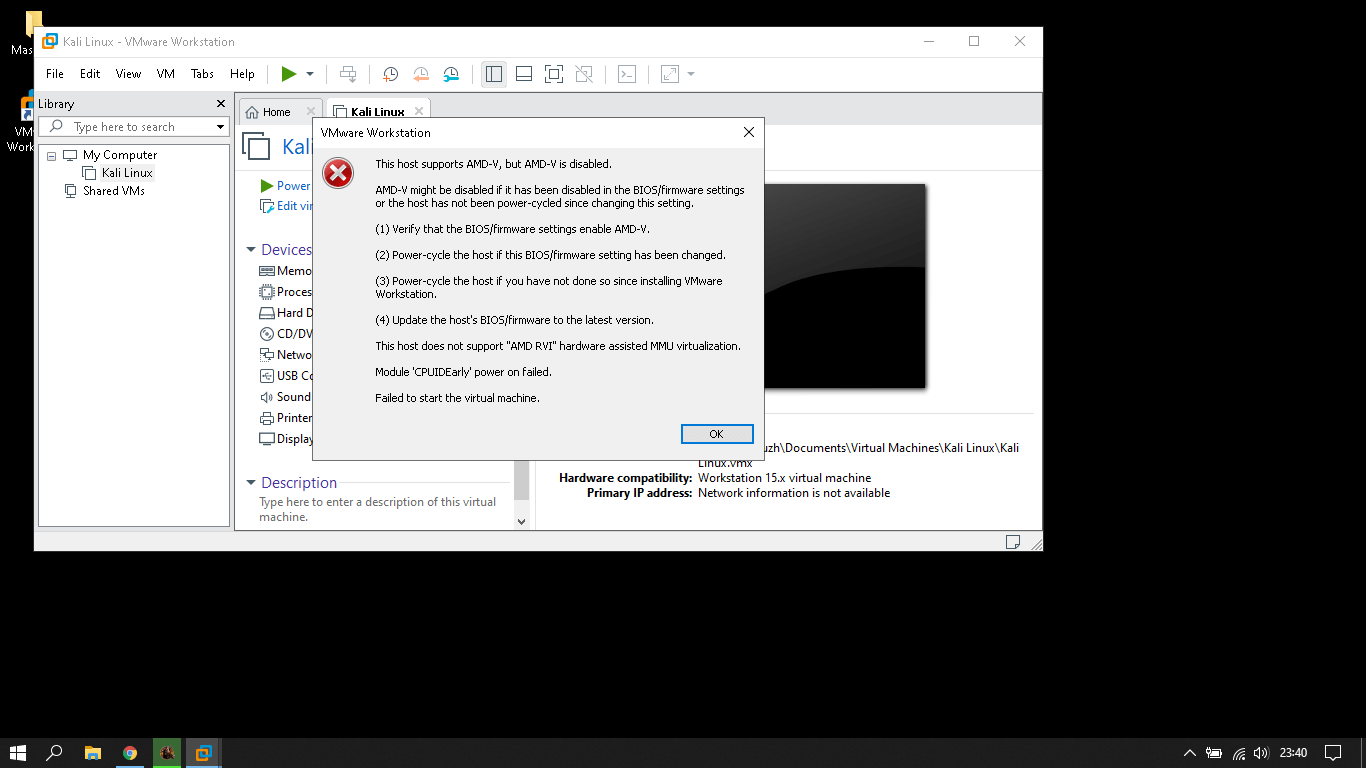Click the Display device icon
1366x768 pixels.
(267, 439)
